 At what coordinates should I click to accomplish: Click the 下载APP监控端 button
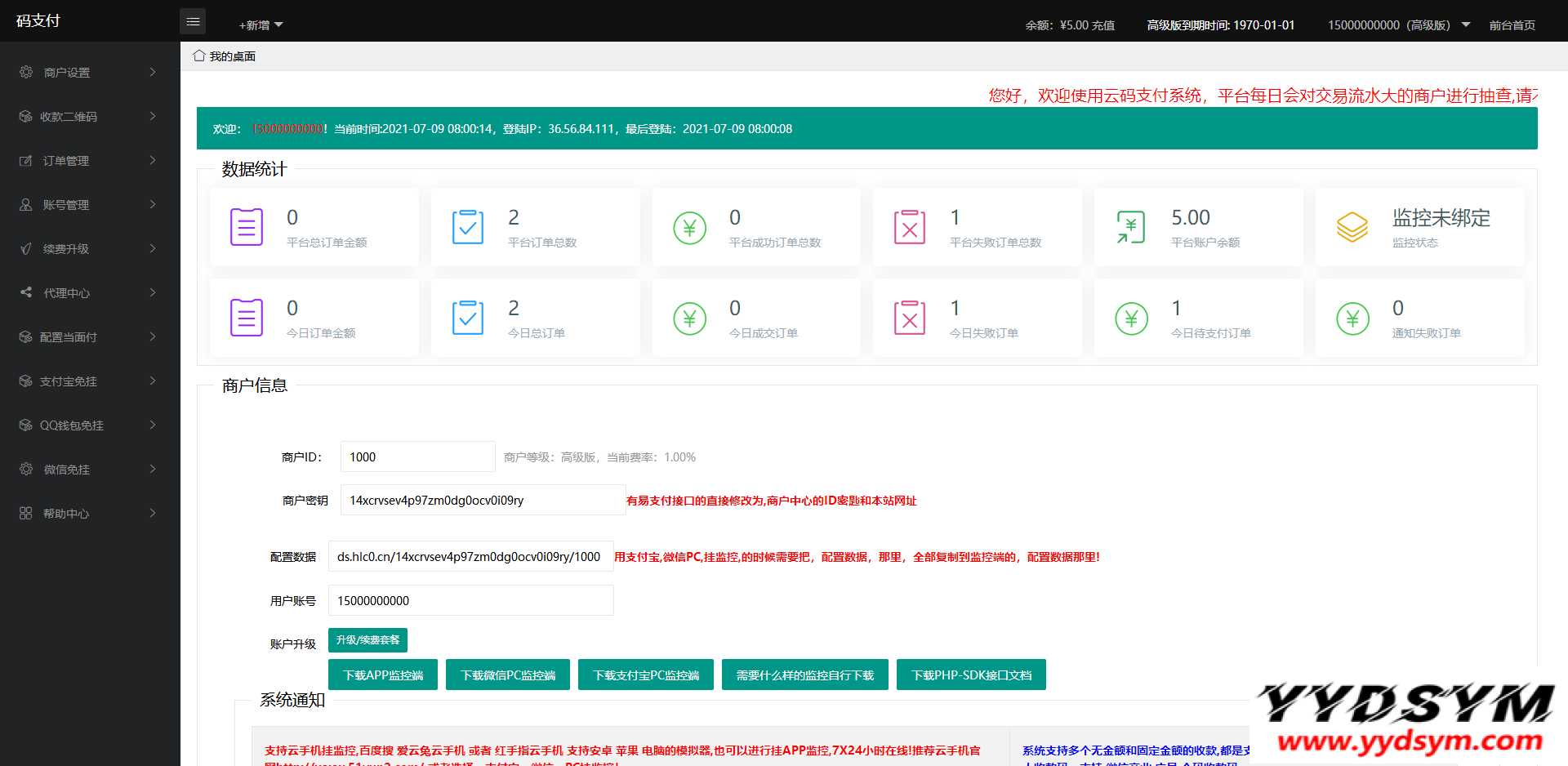tap(383, 675)
